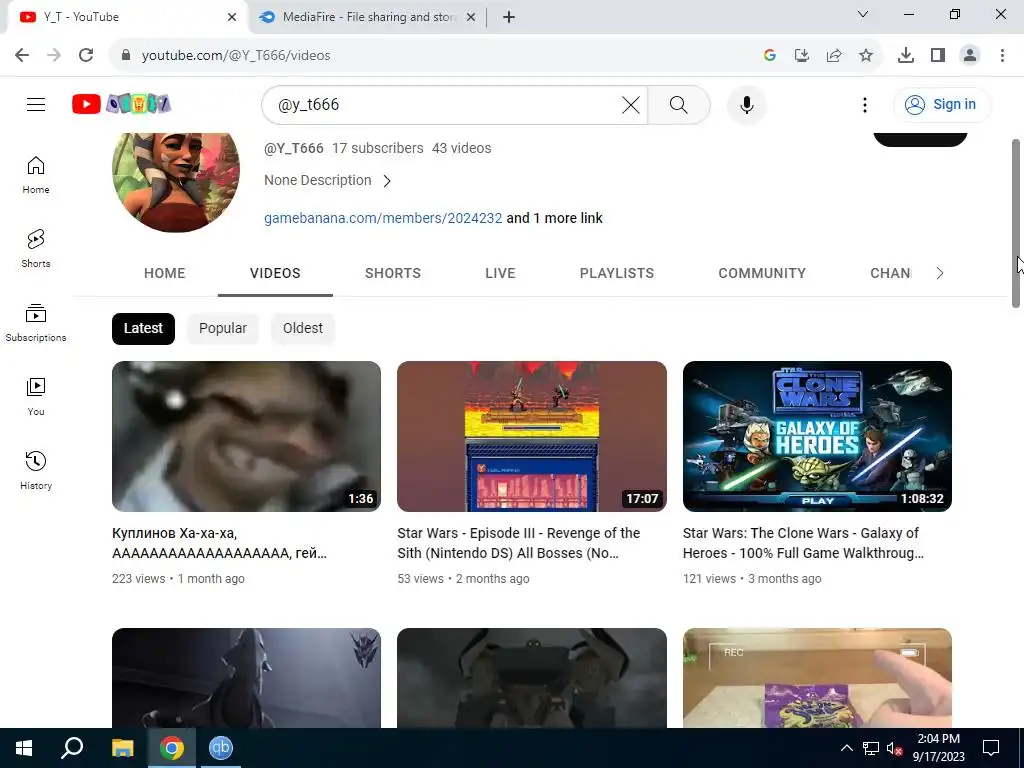Open Clone Wars Galaxy of Heroes video title
The image size is (1024, 768).
(803, 543)
